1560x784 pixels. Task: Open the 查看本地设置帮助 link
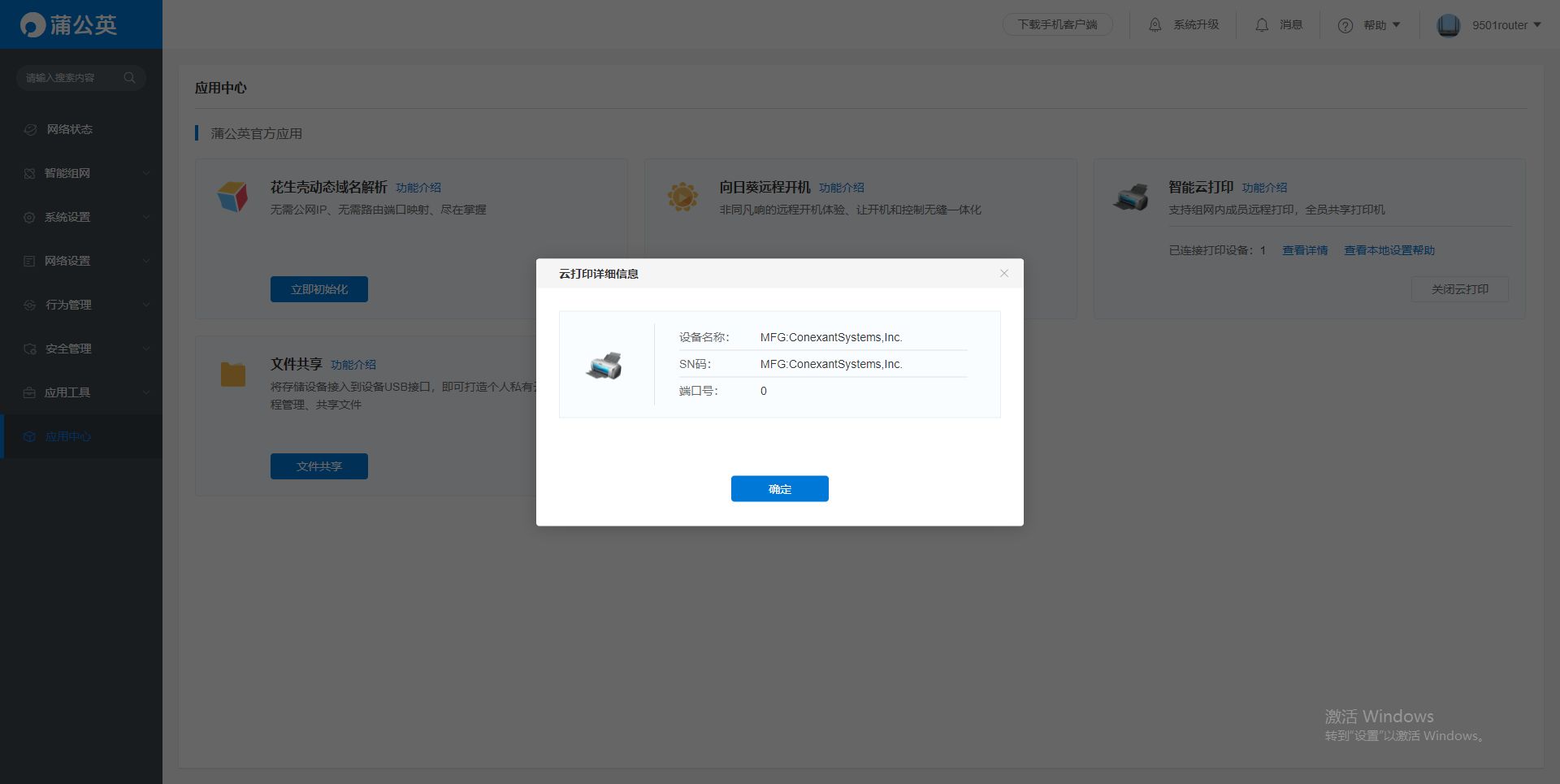tap(1389, 250)
